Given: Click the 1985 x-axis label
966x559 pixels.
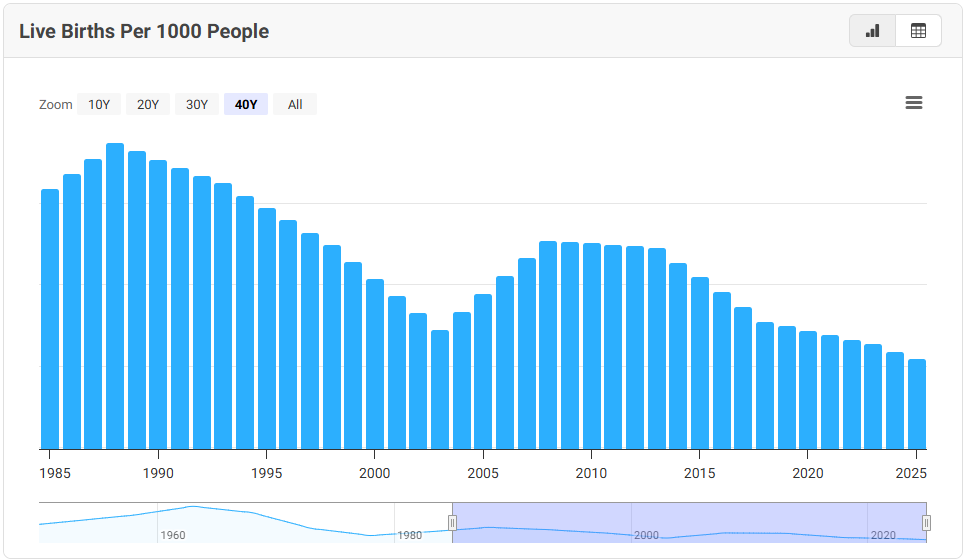Looking at the screenshot, I should [55, 473].
